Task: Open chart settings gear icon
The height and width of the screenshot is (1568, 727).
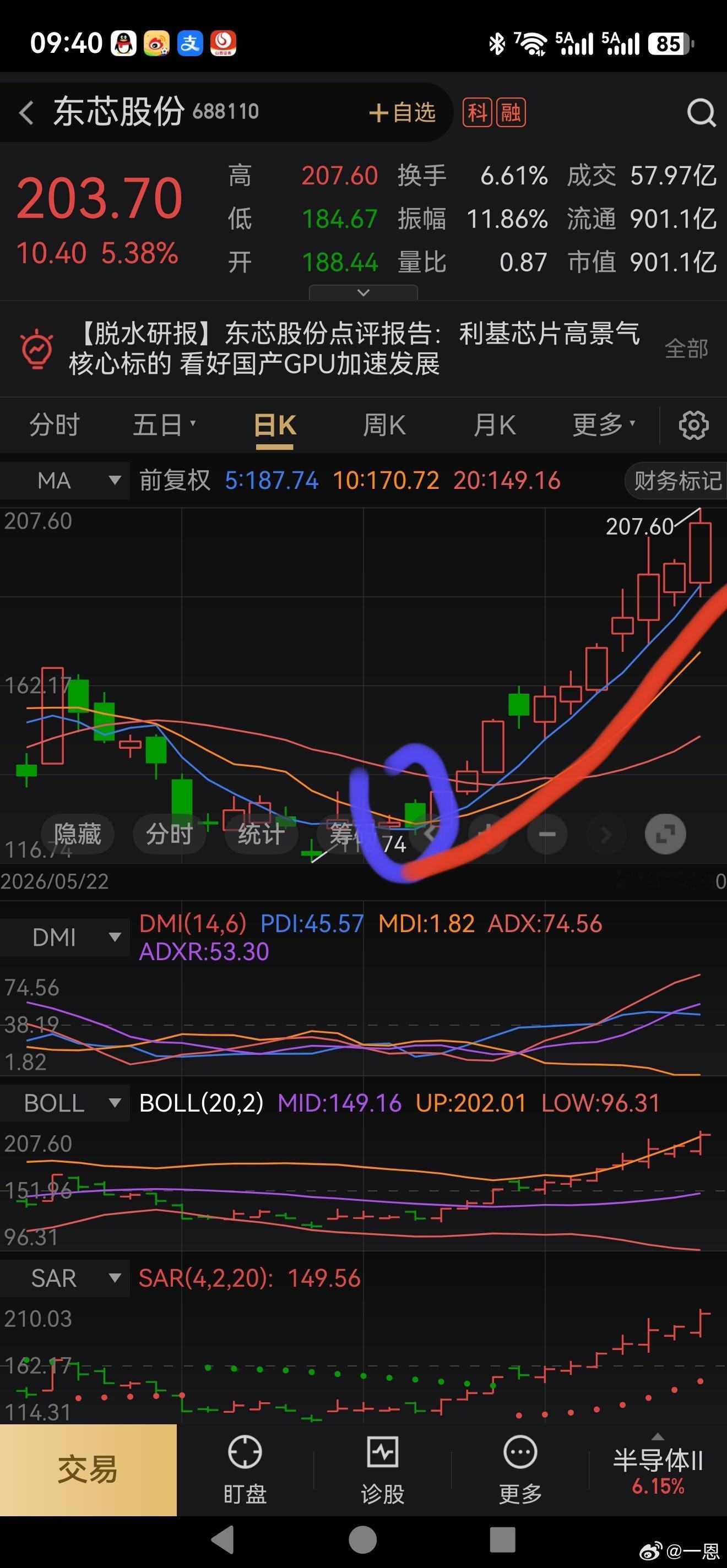Action: (x=693, y=425)
